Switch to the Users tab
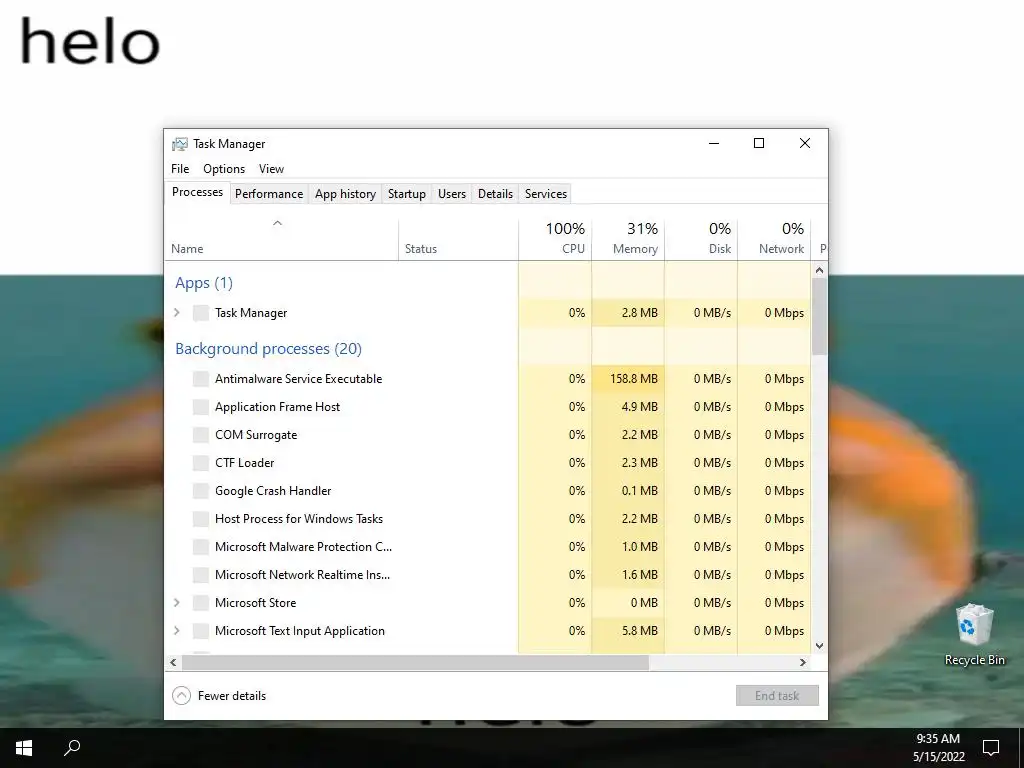This screenshot has height=768, width=1024. click(x=452, y=194)
